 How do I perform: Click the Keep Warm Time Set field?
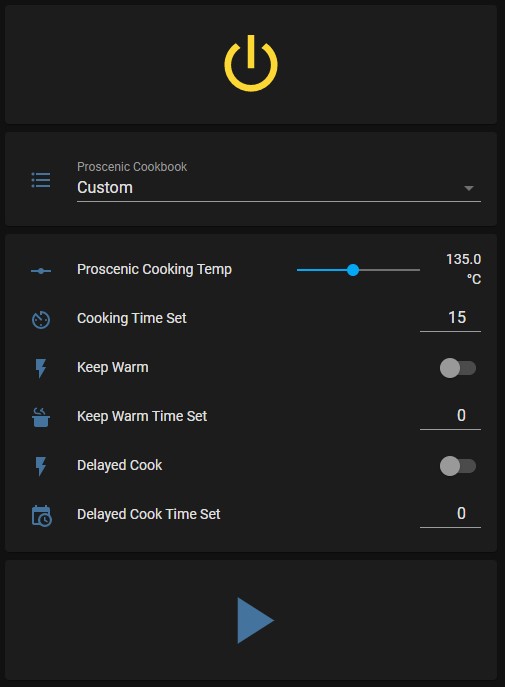[x=450, y=415]
